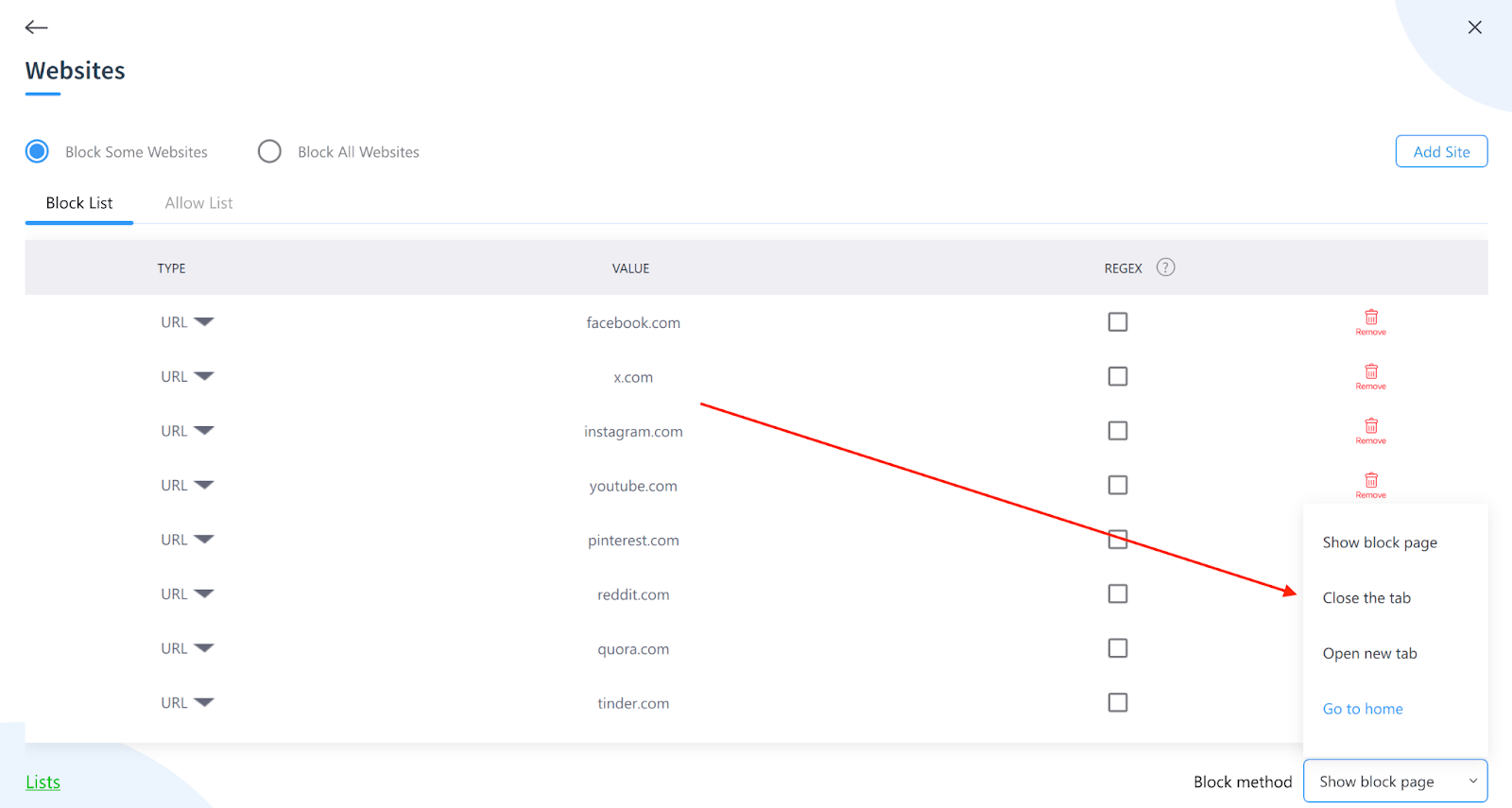Select the Block All Websites radio button
The height and width of the screenshot is (808, 1512).
269,151
